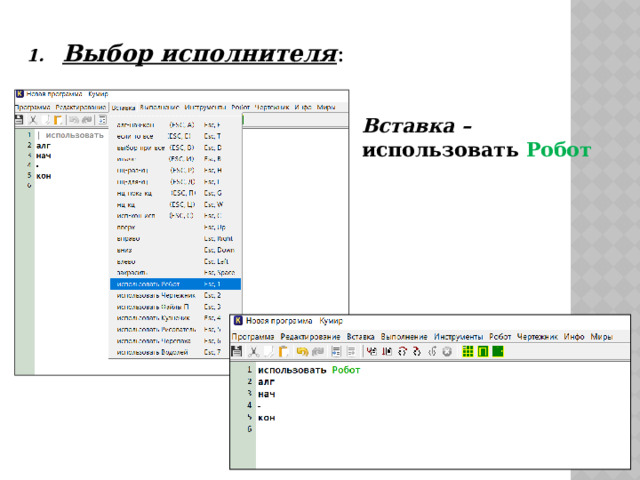
Task: Click Paste clipboard icon in lower Kumir window
Action: pyautogui.click(x=284, y=351)
